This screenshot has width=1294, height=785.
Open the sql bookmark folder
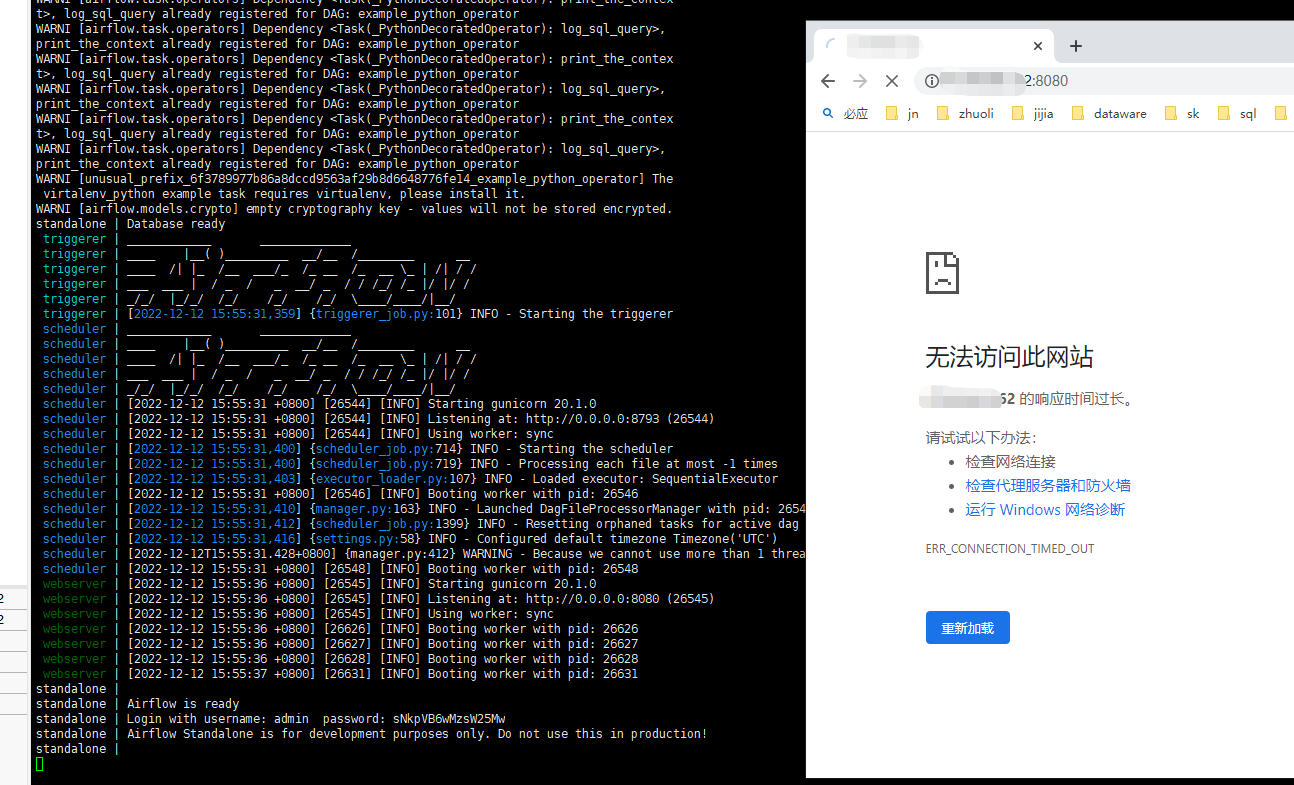pos(1237,114)
